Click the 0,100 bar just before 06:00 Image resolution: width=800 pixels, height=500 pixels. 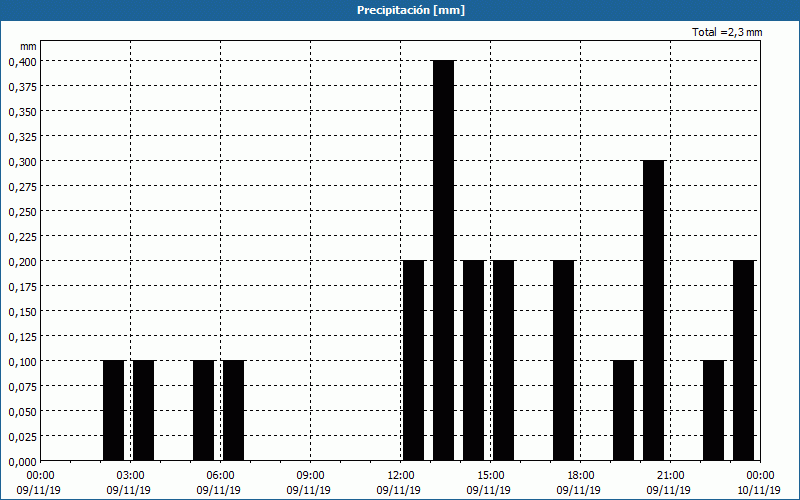click(x=204, y=410)
